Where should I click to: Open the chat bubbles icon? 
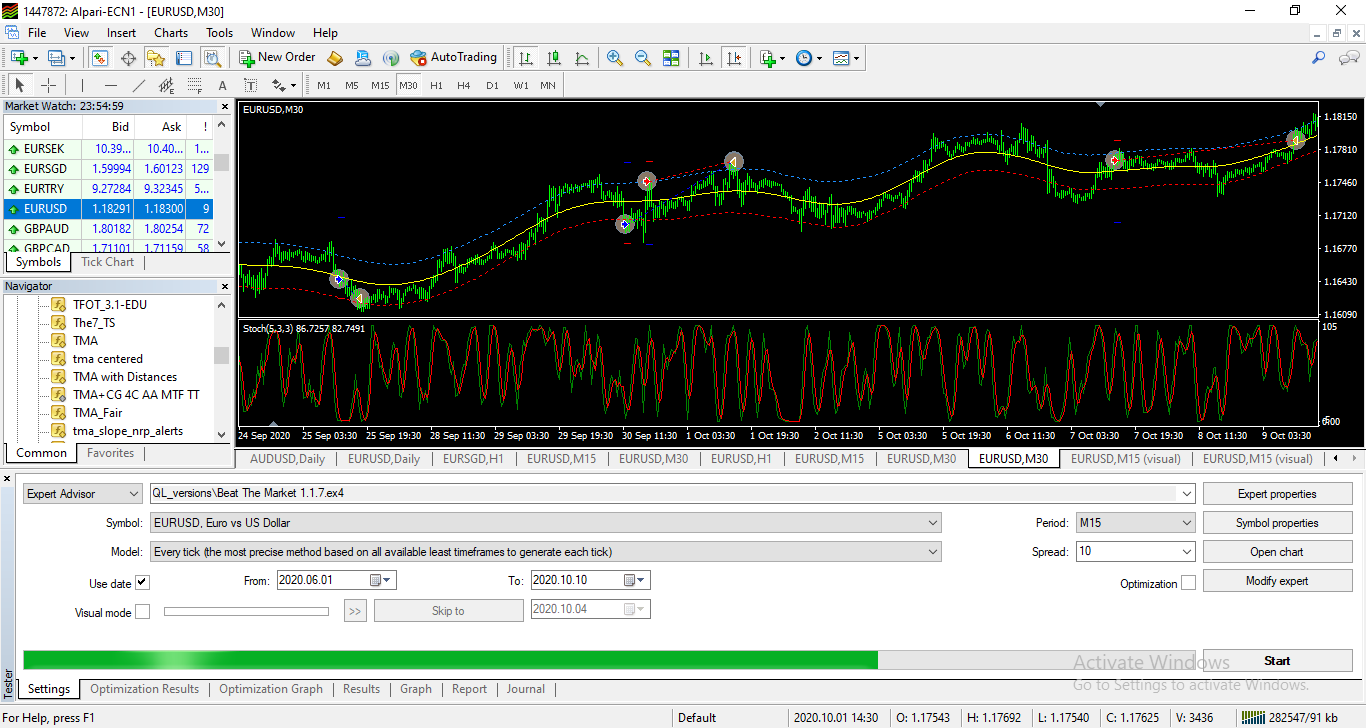(1348, 58)
